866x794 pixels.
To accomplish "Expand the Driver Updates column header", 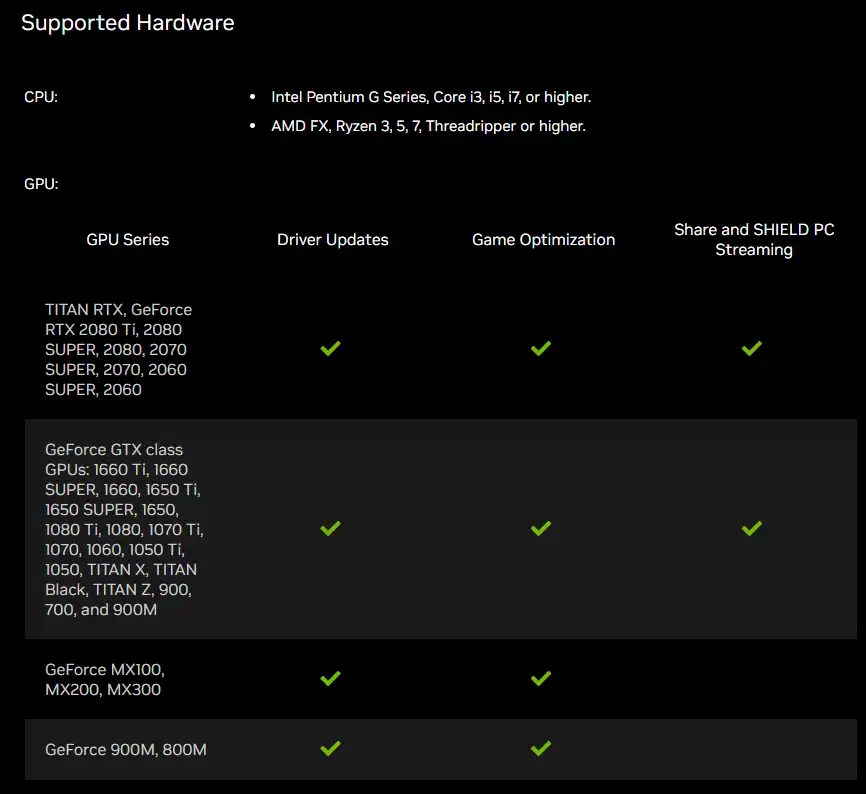I will pyautogui.click(x=332, y=239).
